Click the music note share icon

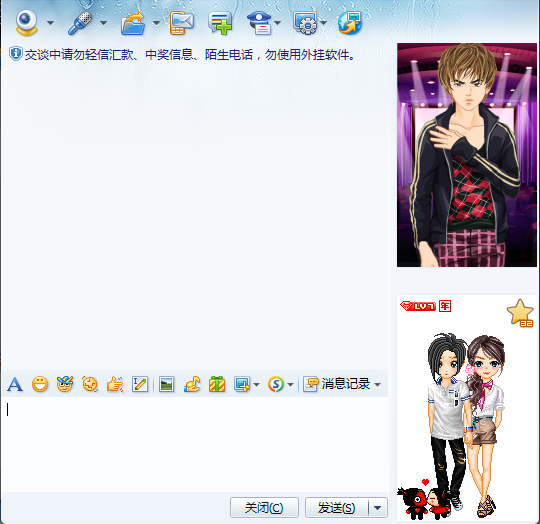(192, 384)
